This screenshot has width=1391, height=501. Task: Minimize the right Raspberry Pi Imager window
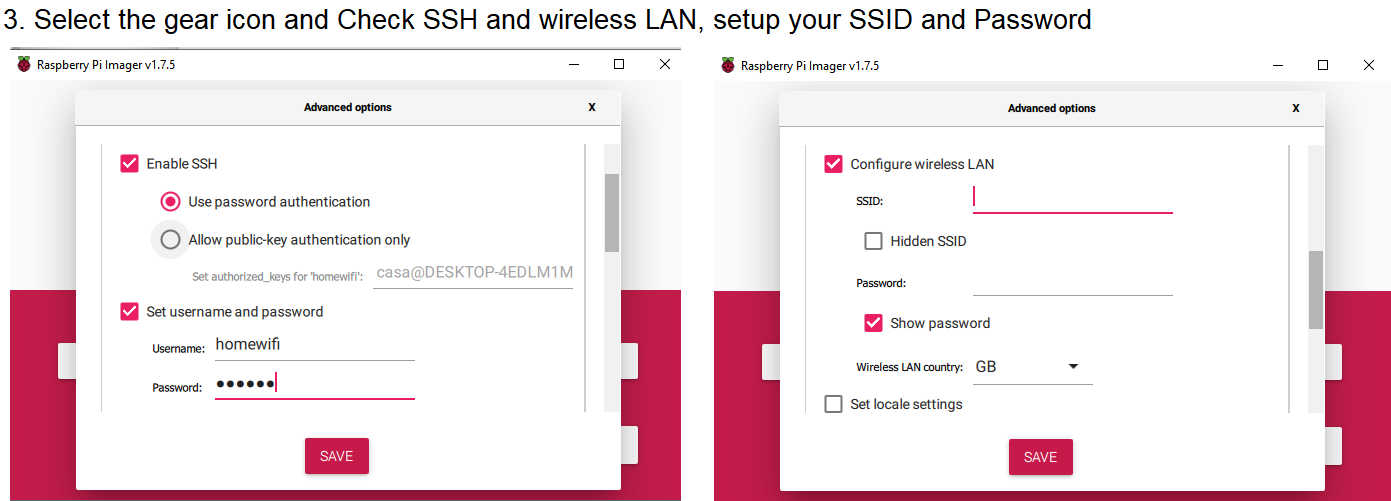pos(1277,65)
